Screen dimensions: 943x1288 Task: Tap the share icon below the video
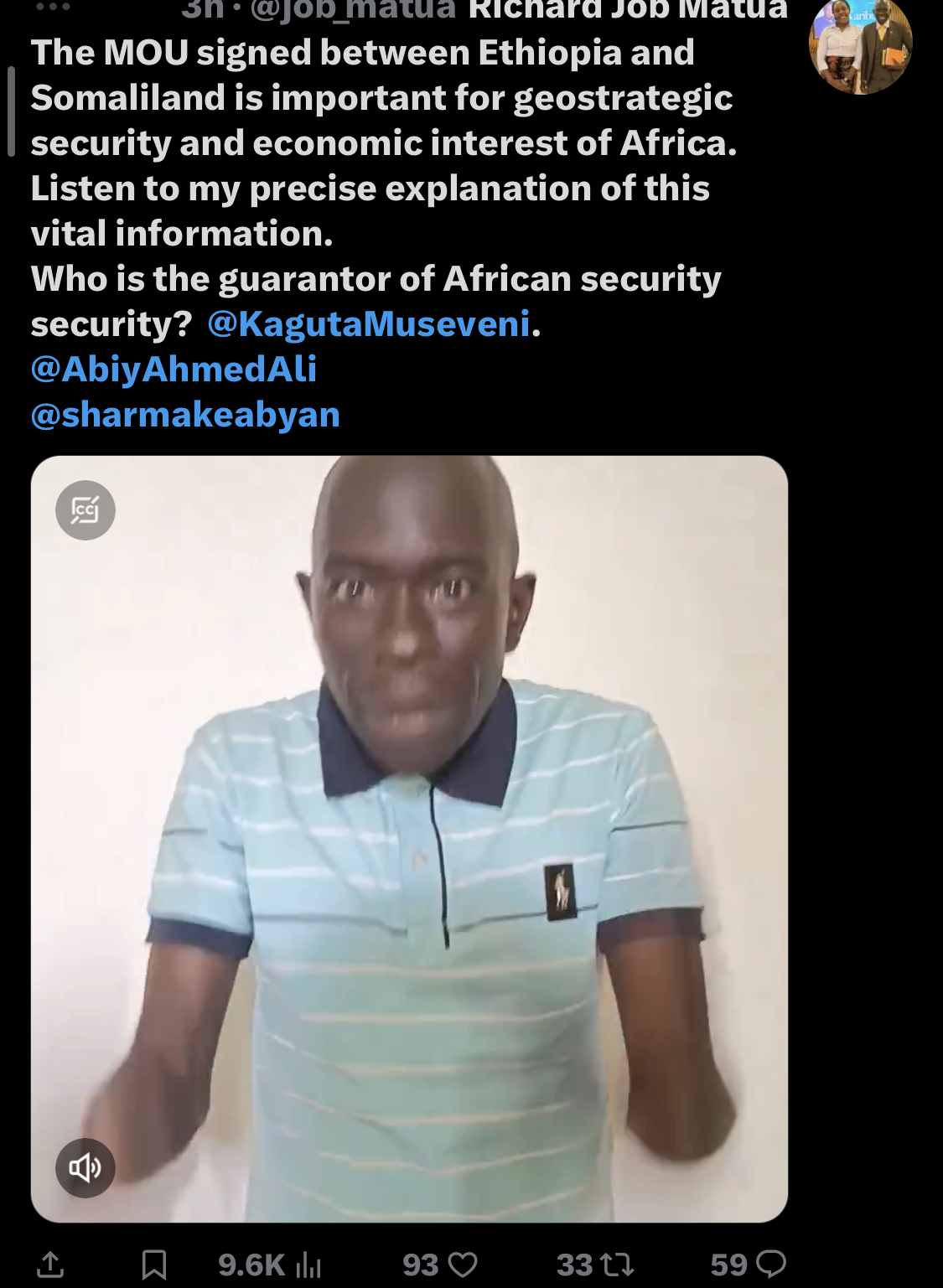50,1265
